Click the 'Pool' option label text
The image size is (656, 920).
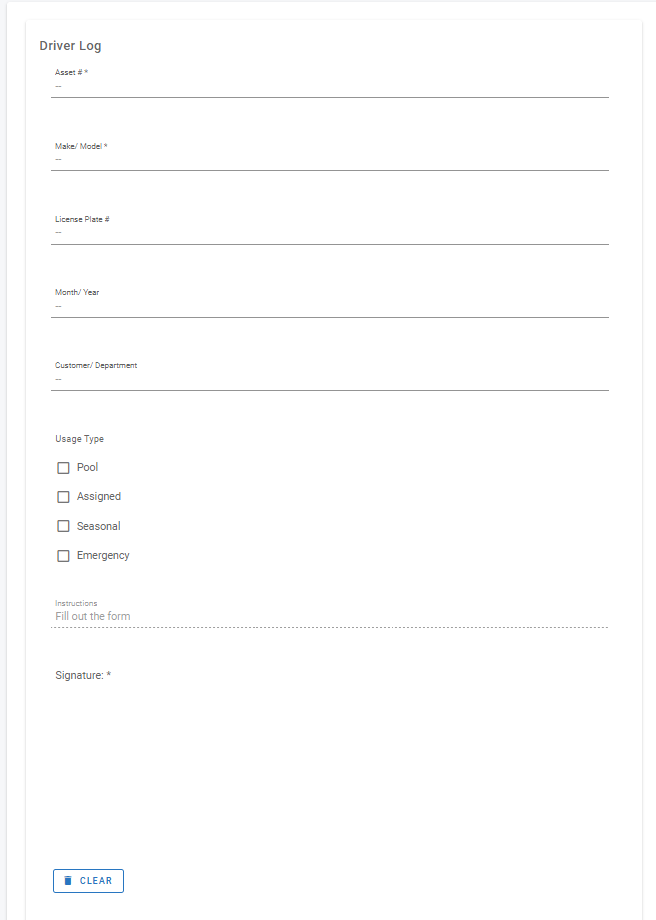tap(88, 468)
